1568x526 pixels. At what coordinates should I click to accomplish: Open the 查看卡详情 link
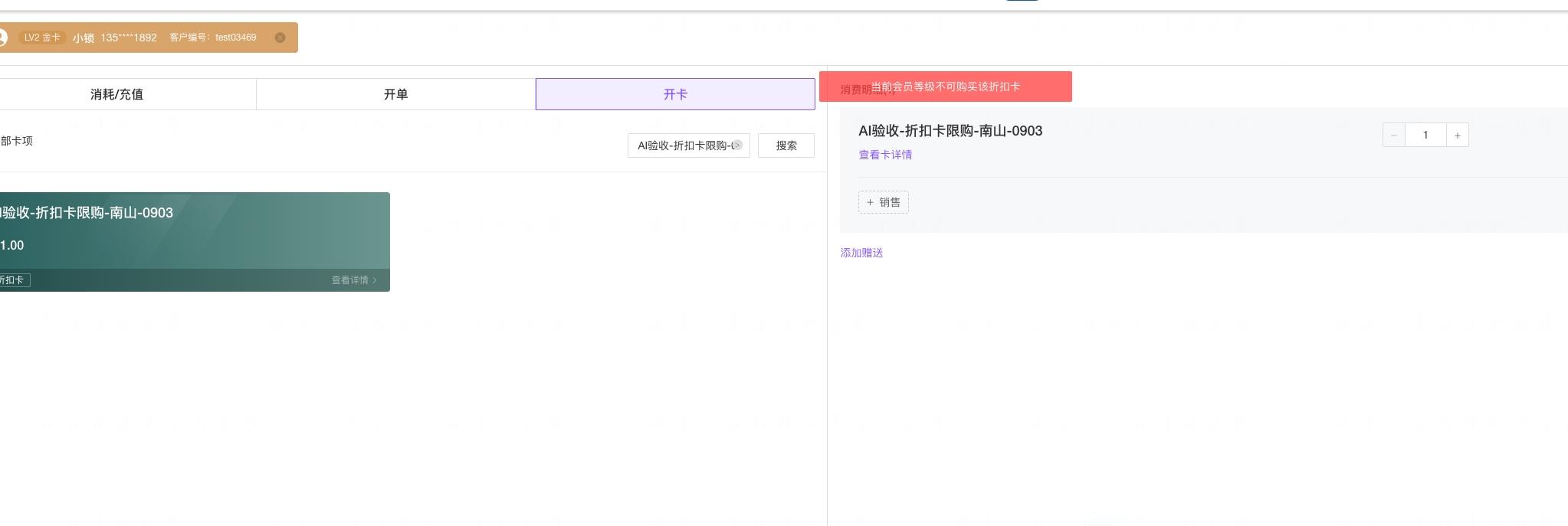tap(885, 155)
